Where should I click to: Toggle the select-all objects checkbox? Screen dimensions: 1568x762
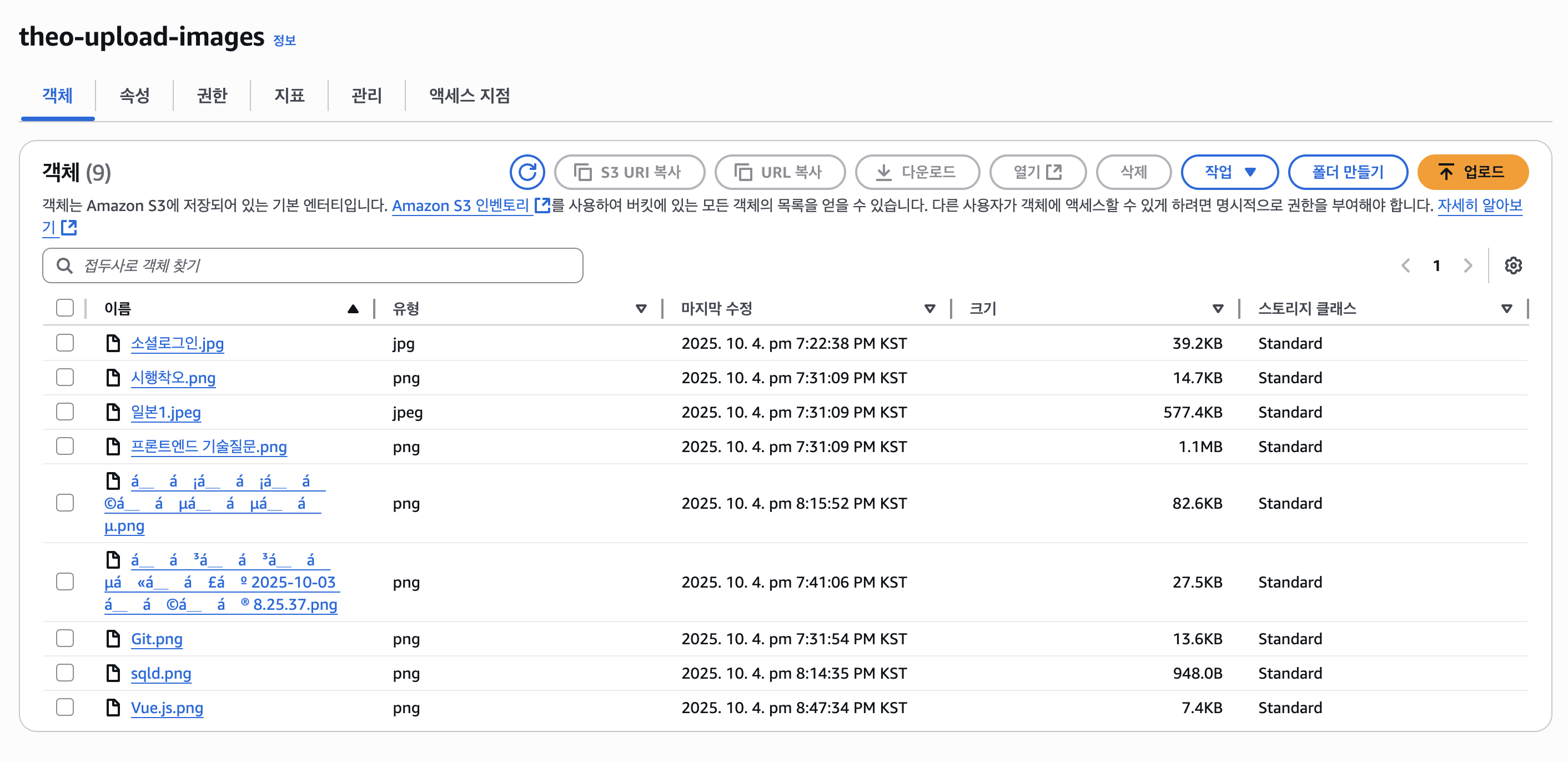click(65, 308)
